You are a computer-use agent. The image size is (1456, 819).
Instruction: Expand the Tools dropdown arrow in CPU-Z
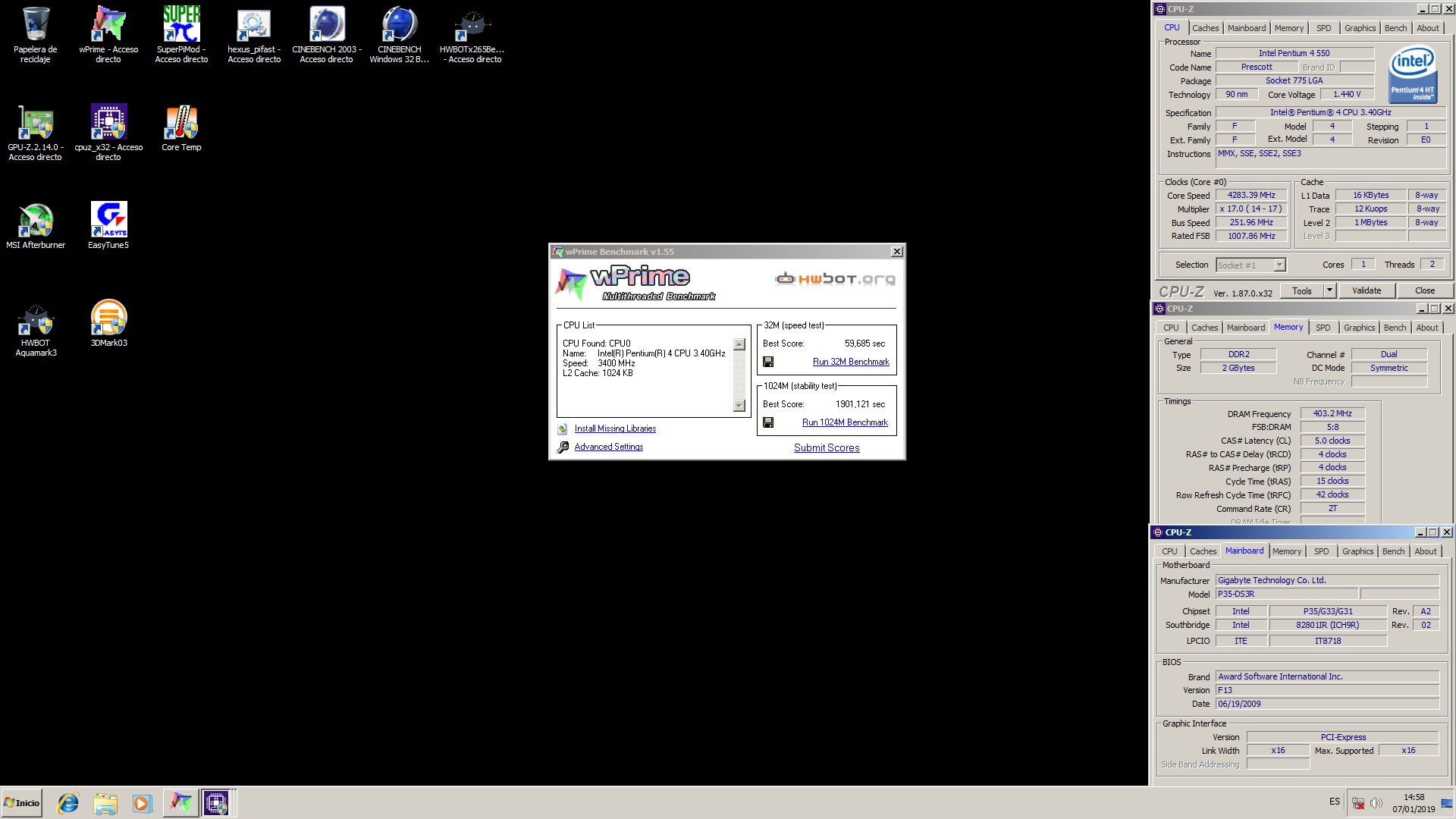1329,290
